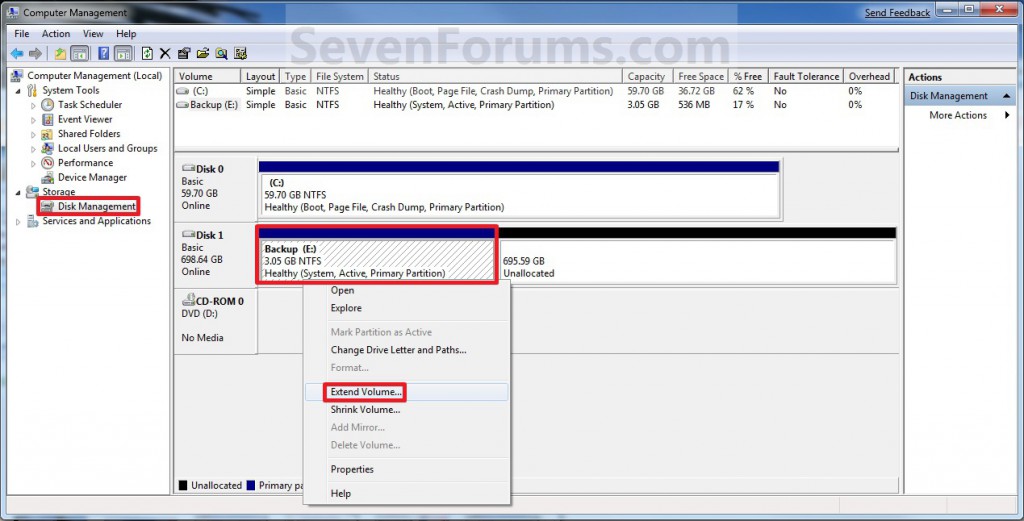Expand the Event Viewer node

[x=33, y=120]
